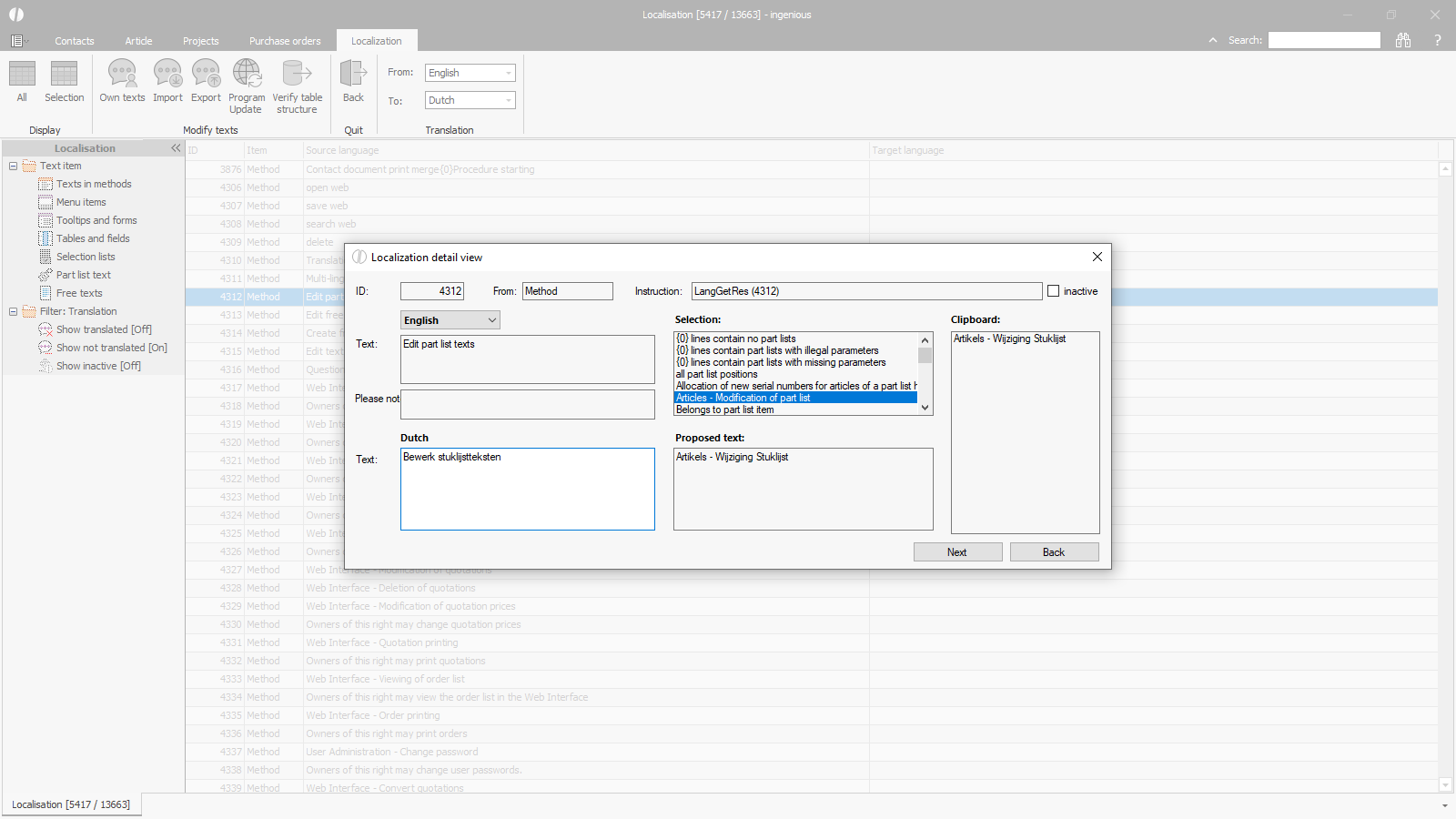Image resolution: width=1456 pixels, height=819 pixels.
Task: Toggle Show not translated filter
Action: pos(111,348)
